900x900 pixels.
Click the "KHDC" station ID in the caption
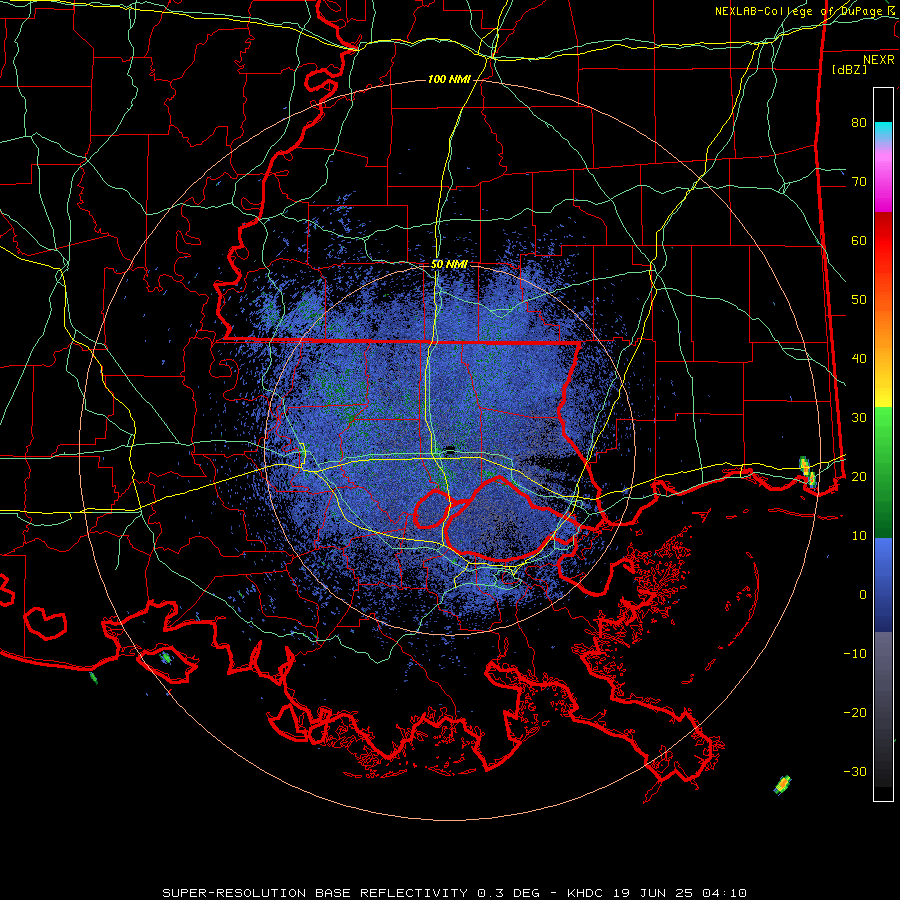click(x=585, y=893)
